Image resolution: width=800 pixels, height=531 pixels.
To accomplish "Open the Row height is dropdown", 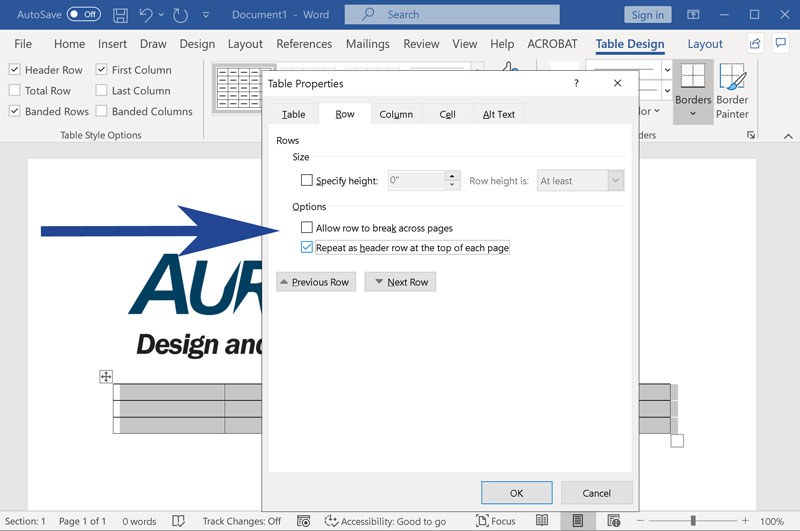I will [x=615, y=181].
